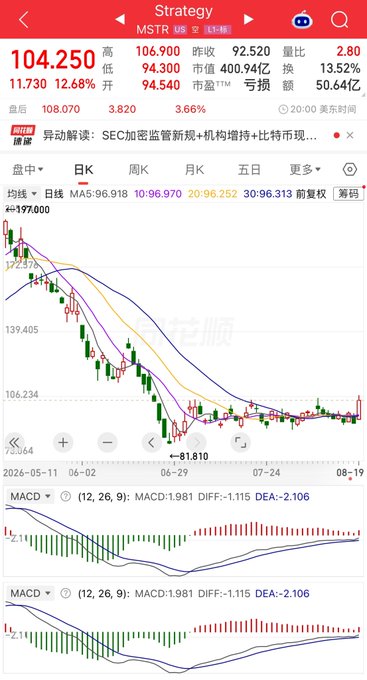
Task: Tap the Strategy stock title
Action: pos(184,11)
